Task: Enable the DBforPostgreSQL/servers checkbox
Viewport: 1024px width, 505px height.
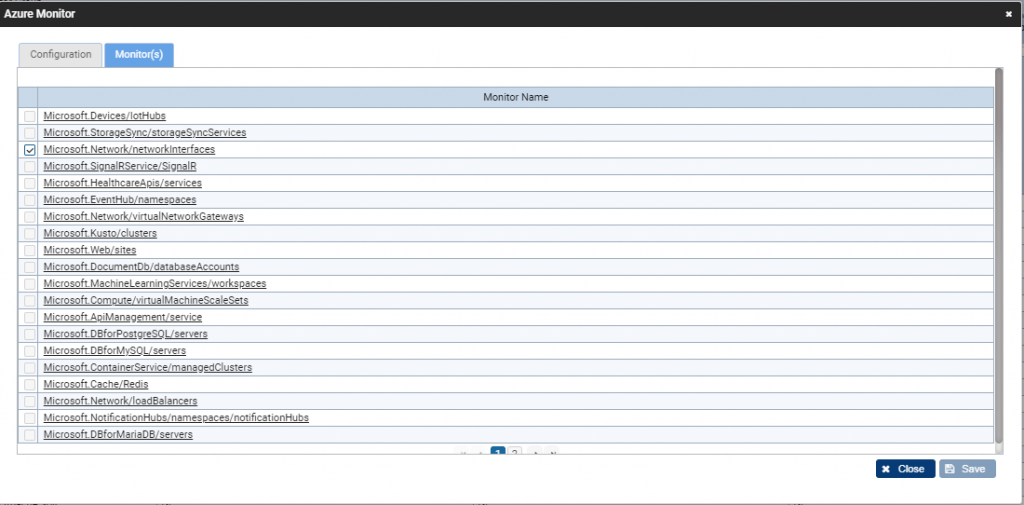Action: pyautogui.click(x=29, y=334)
